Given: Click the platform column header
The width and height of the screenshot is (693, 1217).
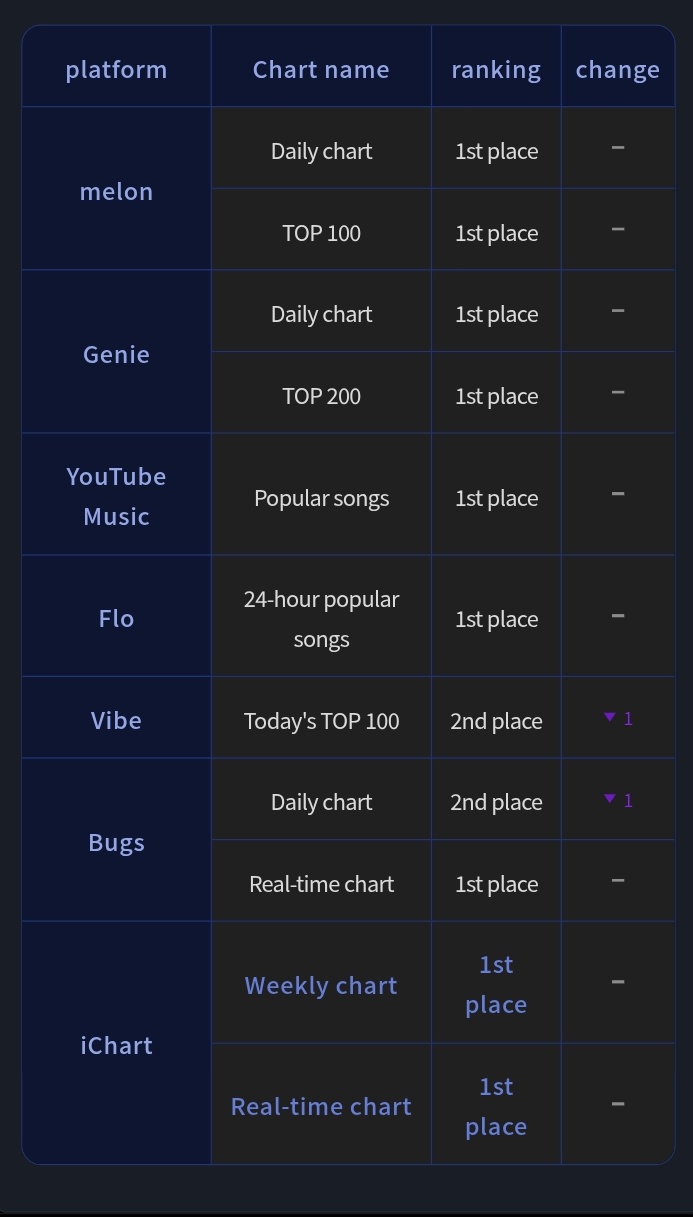Looking at the screenshot, I should (x=116, y=69).
